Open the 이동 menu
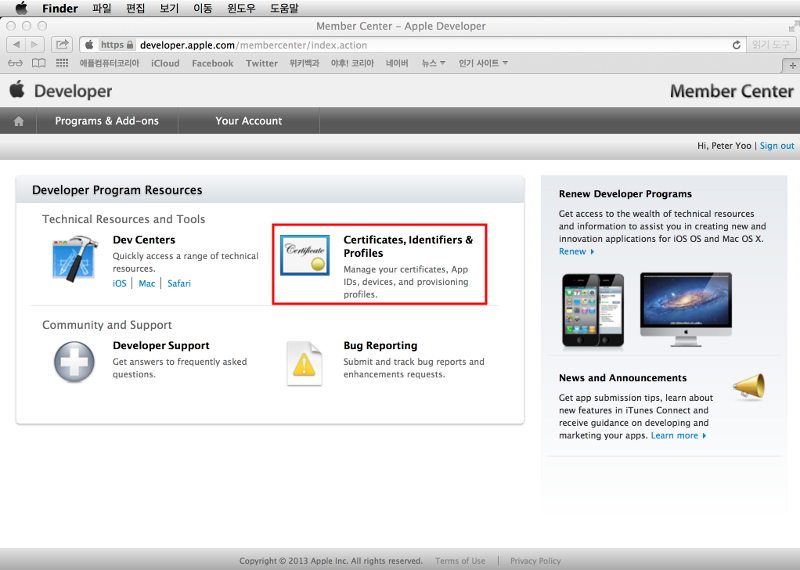Image resolution: width=800 pixels, height=570 pixels. click(x=203, y=8)
